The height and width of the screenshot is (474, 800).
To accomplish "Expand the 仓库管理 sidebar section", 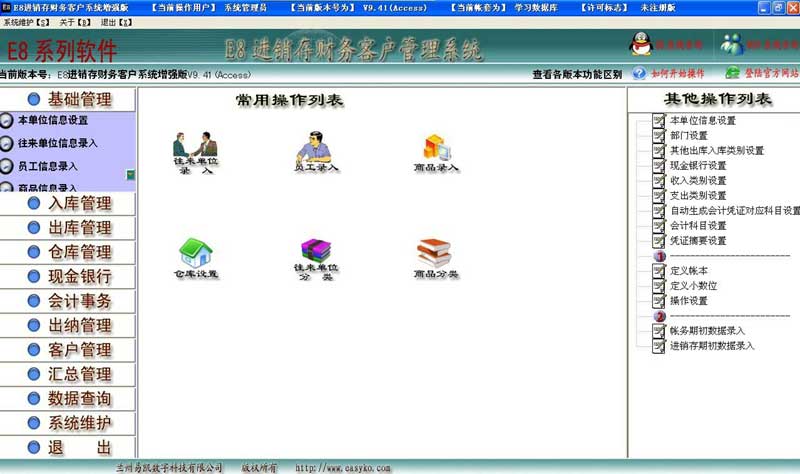I will tap(68, 252).
